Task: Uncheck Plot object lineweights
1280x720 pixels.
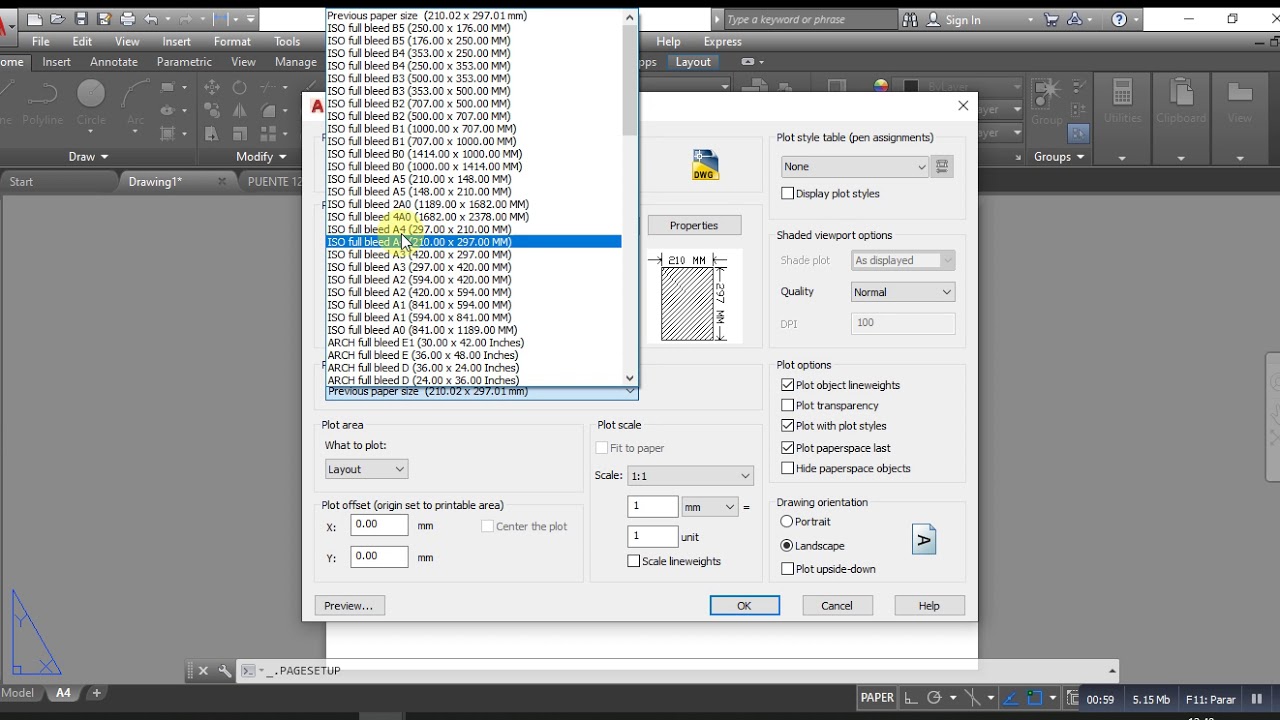Action: [x=788, y=385]
